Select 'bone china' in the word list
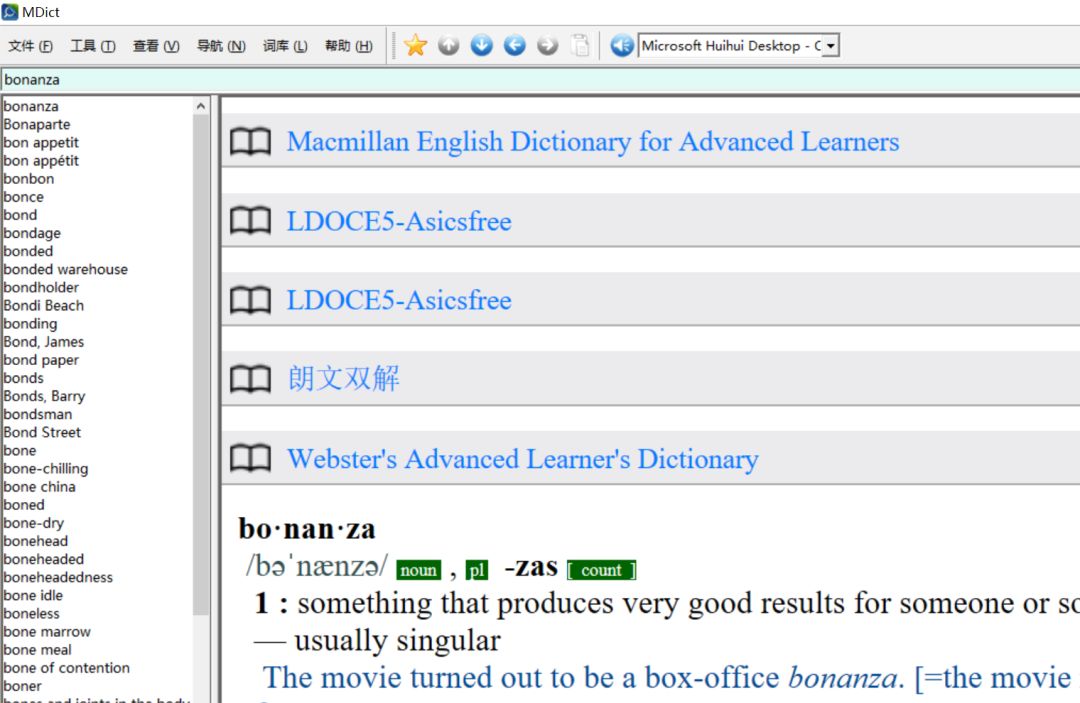 [x=39, y=487]
